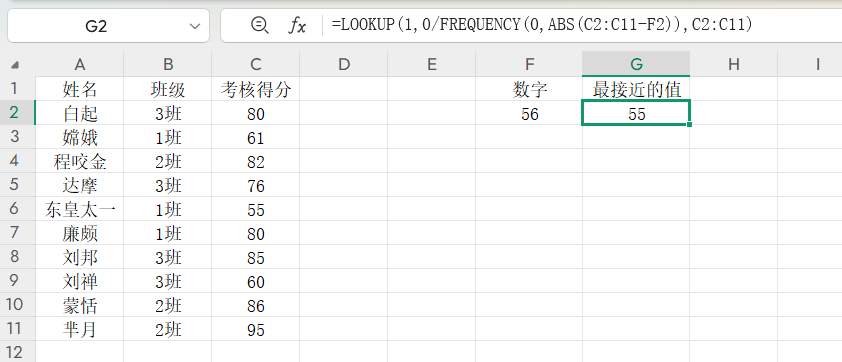Click 程咬金's score cell 82

(x=256, y=161)
